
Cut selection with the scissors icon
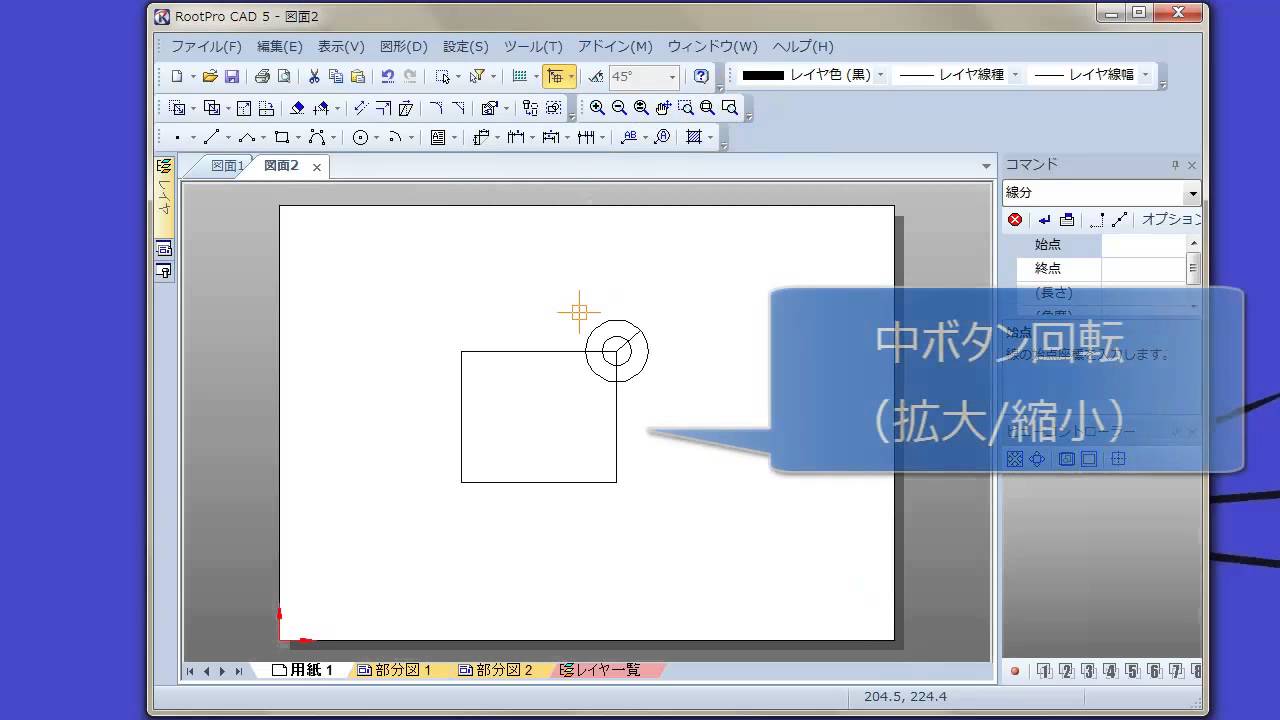(x=314, y=76)
